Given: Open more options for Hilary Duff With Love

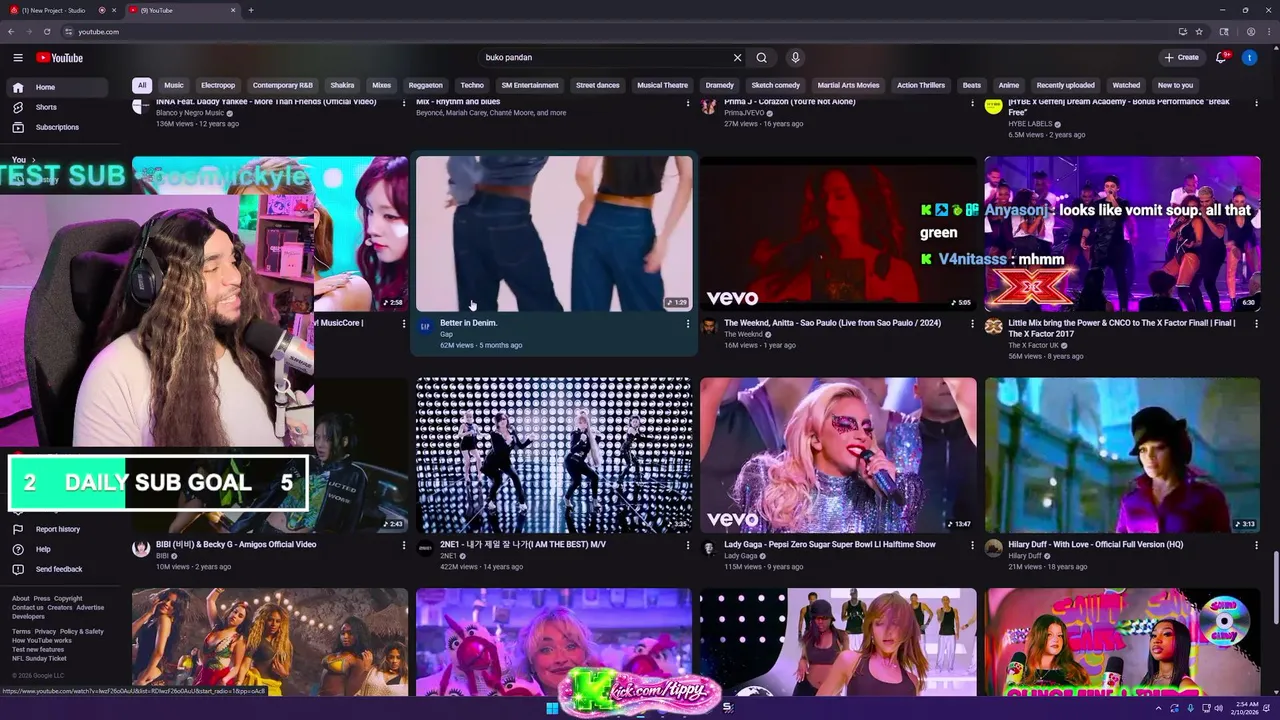Looking at the screenshot, I should 1256,546.
